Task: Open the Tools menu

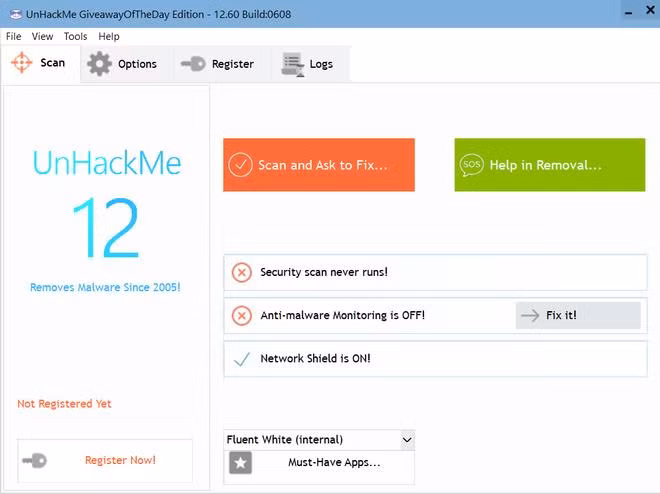Action: click(x=75, y=36)
